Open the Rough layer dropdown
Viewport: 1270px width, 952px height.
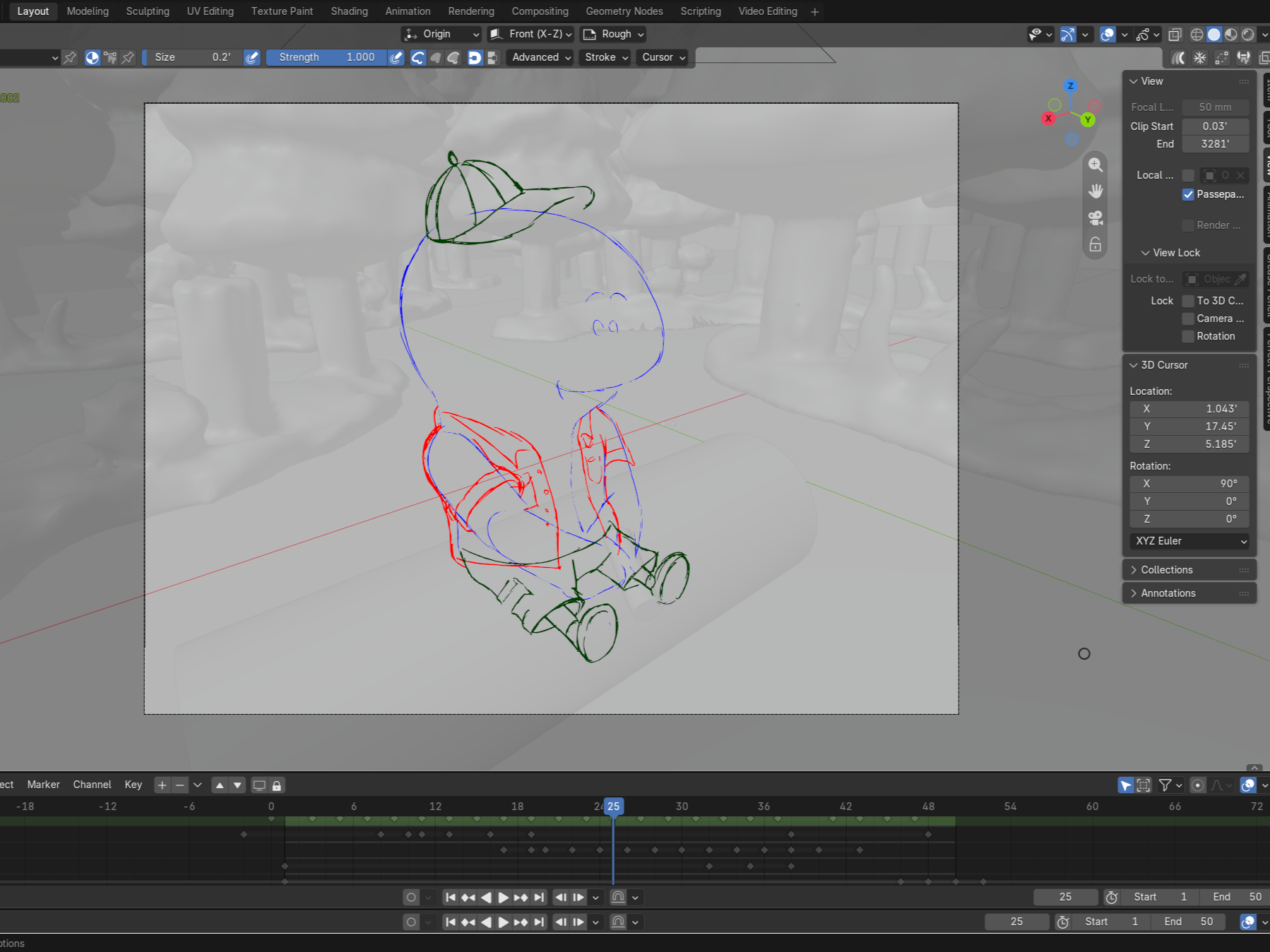614,34
